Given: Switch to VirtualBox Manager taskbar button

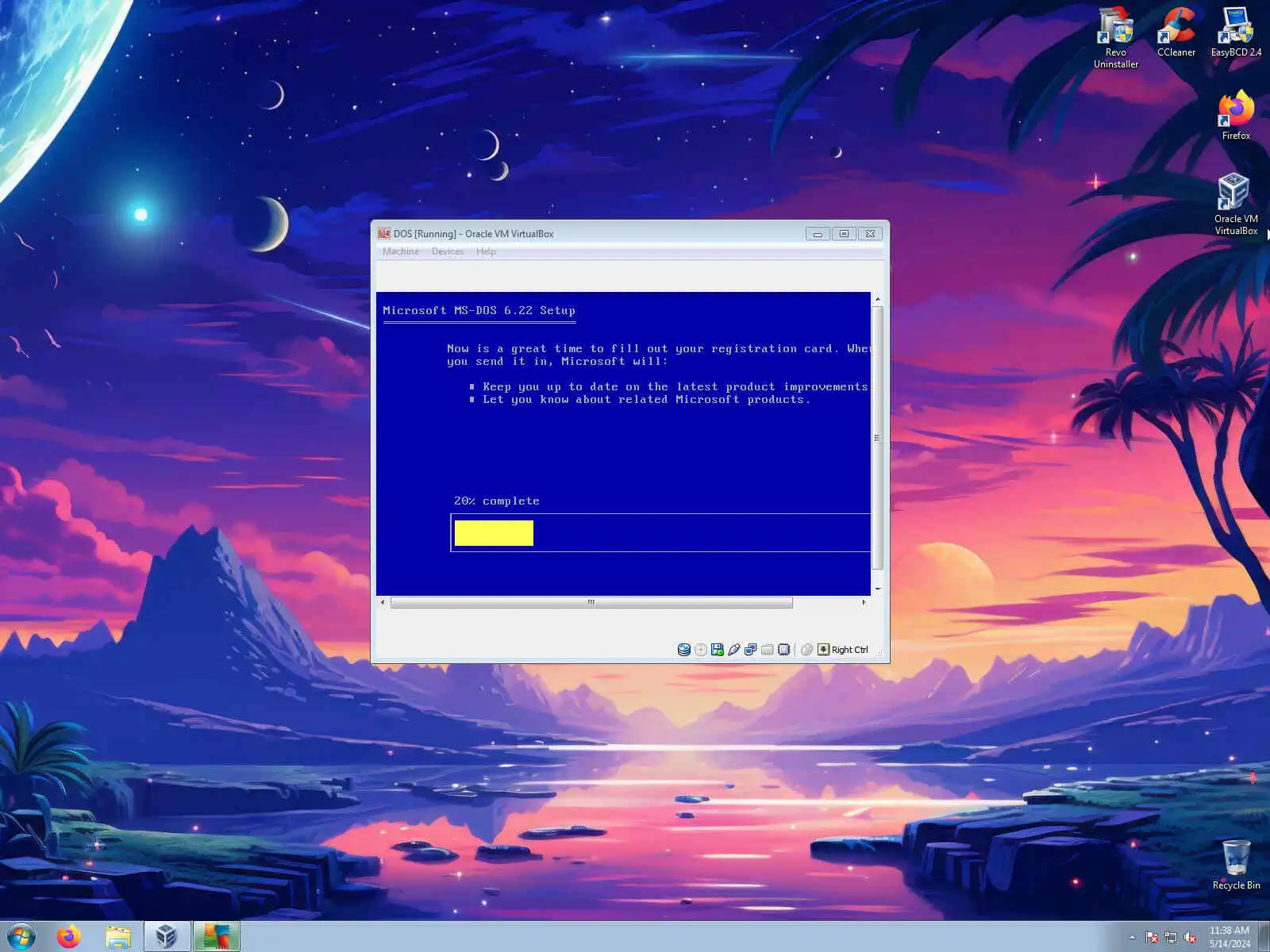Looking at the screenshot, I should coord(167,937).
